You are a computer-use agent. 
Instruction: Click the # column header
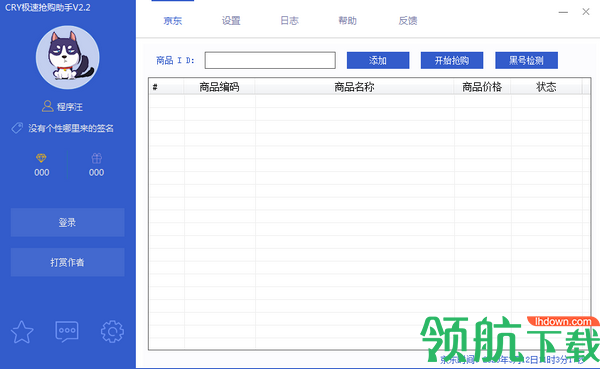(166, 87)
